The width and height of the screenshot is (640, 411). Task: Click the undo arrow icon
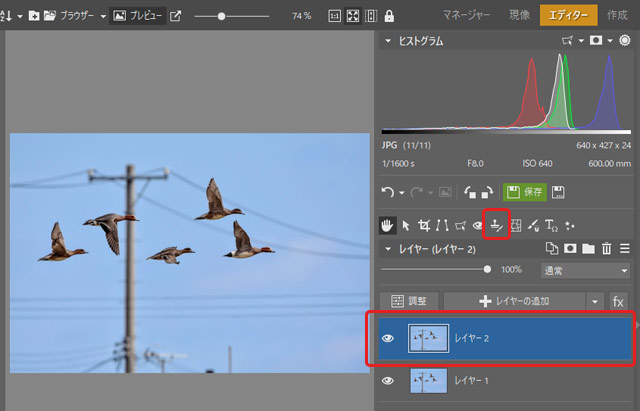(x=387, y=192)
